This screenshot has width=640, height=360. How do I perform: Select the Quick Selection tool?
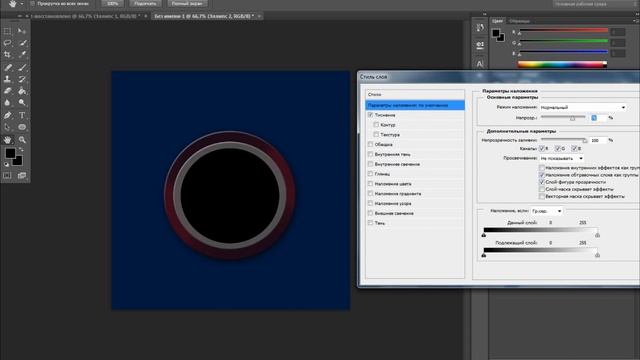(22, 43)
